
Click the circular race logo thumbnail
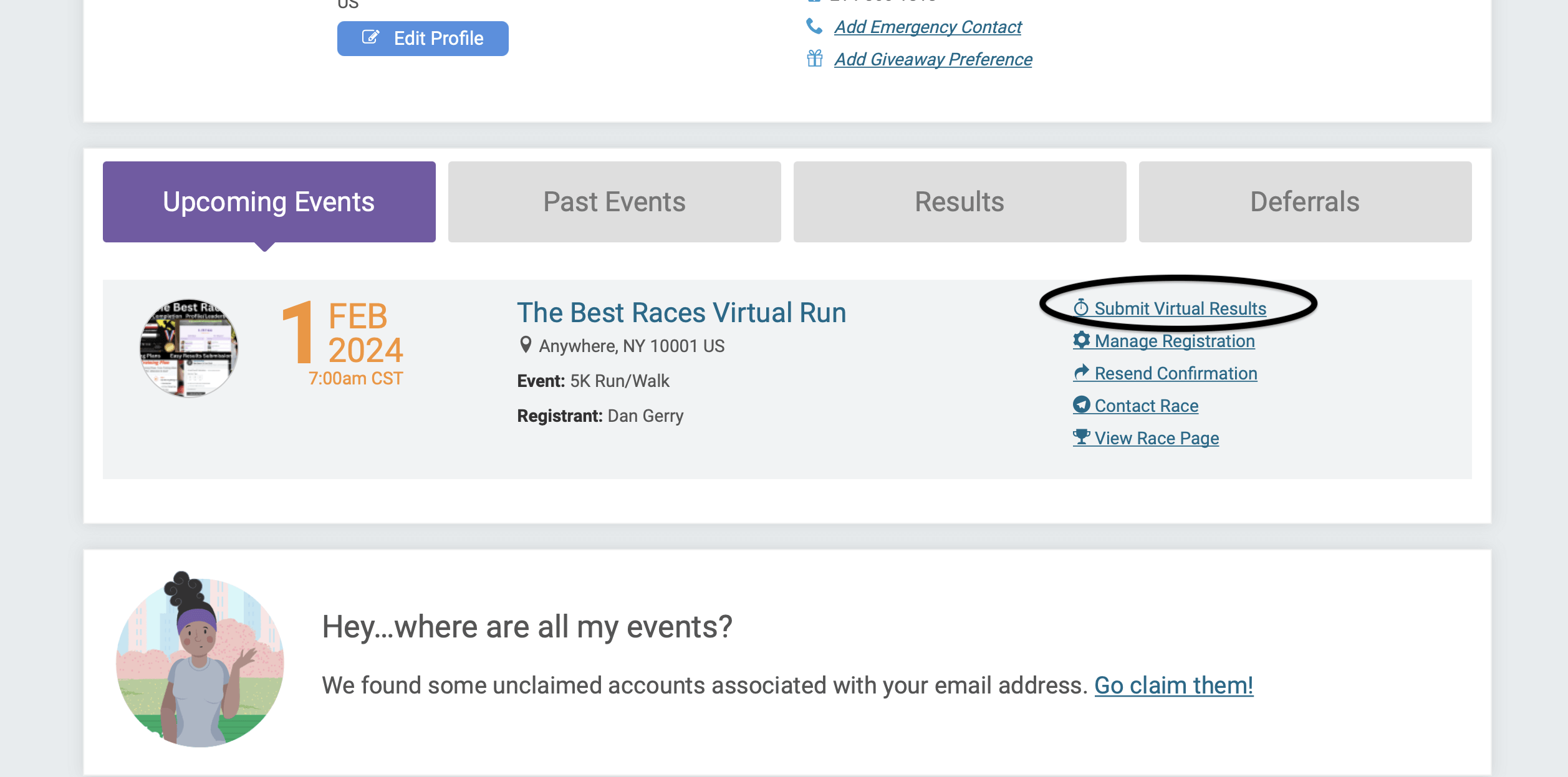(x=188, y=347)
